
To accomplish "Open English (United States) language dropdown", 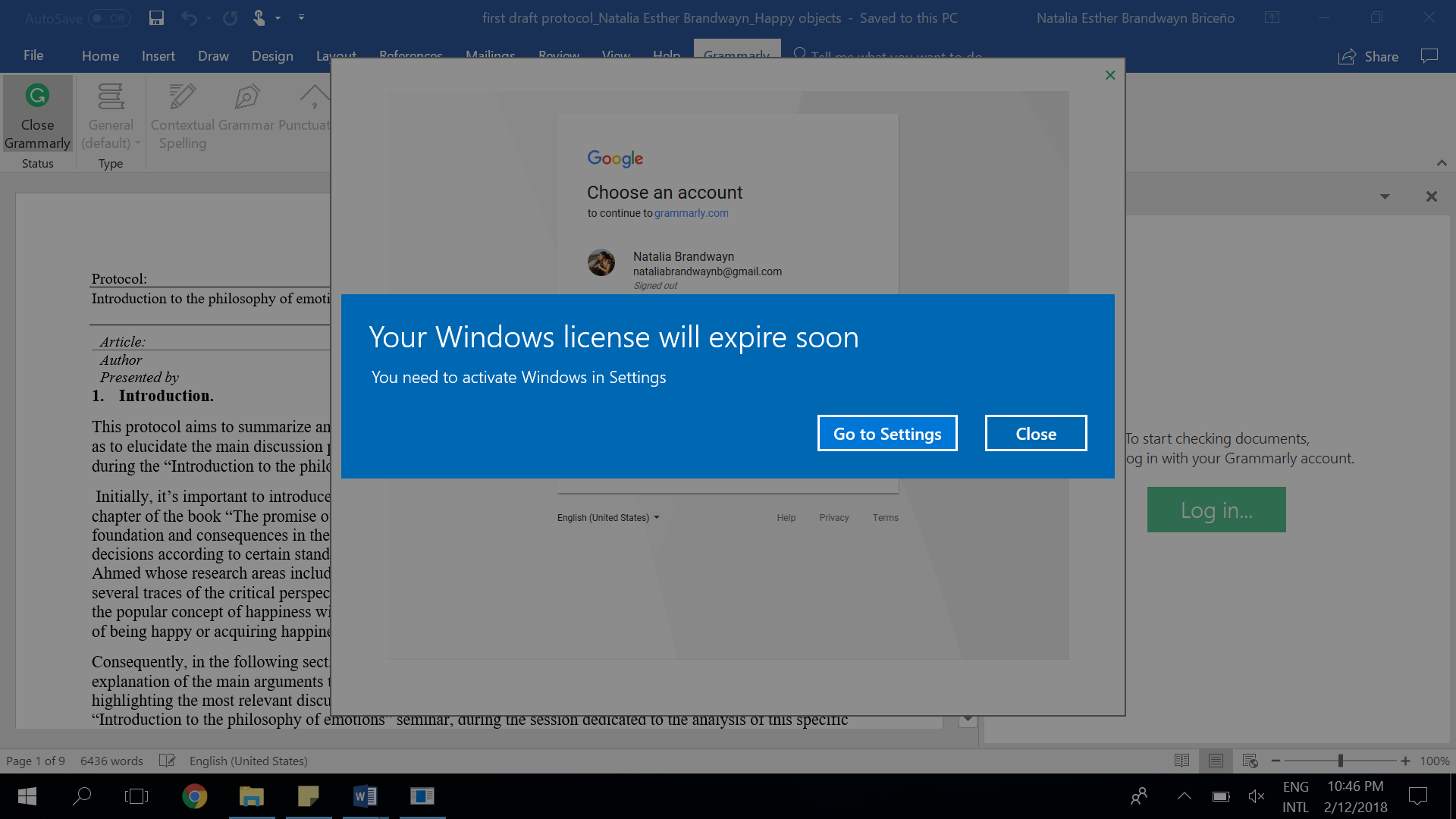I will [608, 517].
